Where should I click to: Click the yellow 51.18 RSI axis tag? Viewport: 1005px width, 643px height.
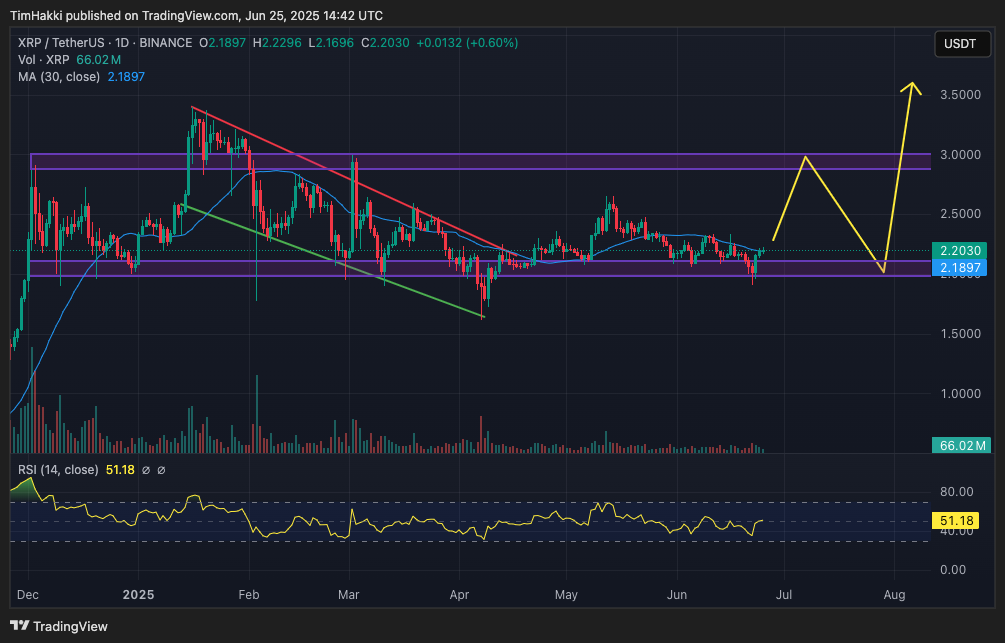click(956, 521)
